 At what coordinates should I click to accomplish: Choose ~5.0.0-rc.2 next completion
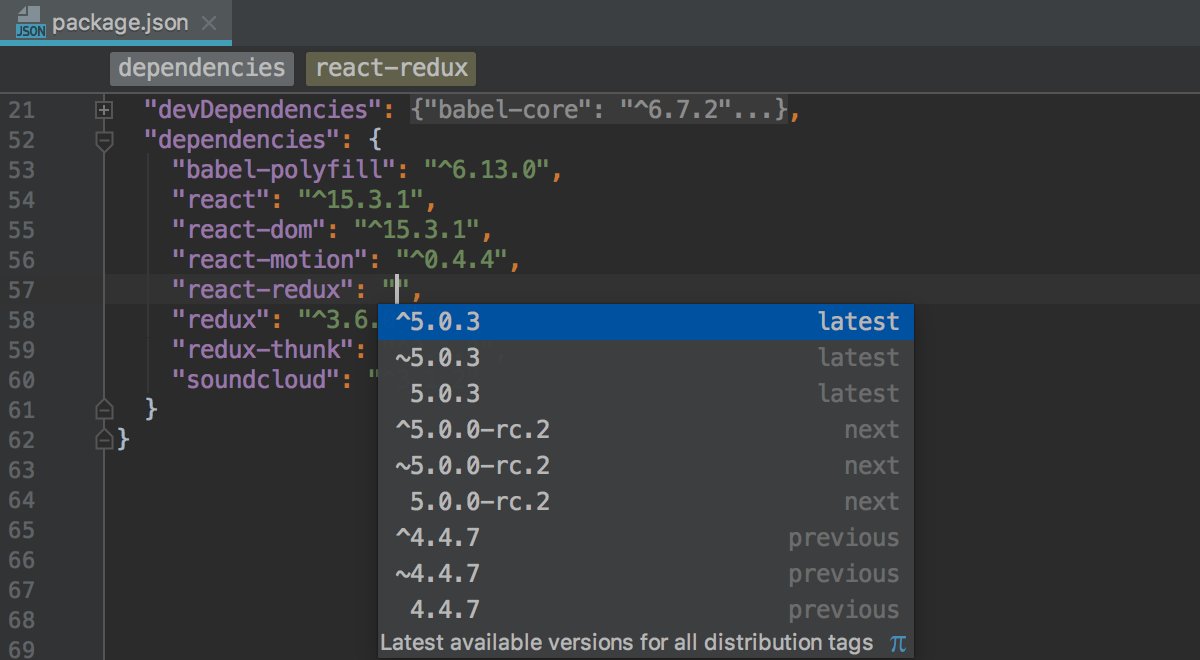645,466
